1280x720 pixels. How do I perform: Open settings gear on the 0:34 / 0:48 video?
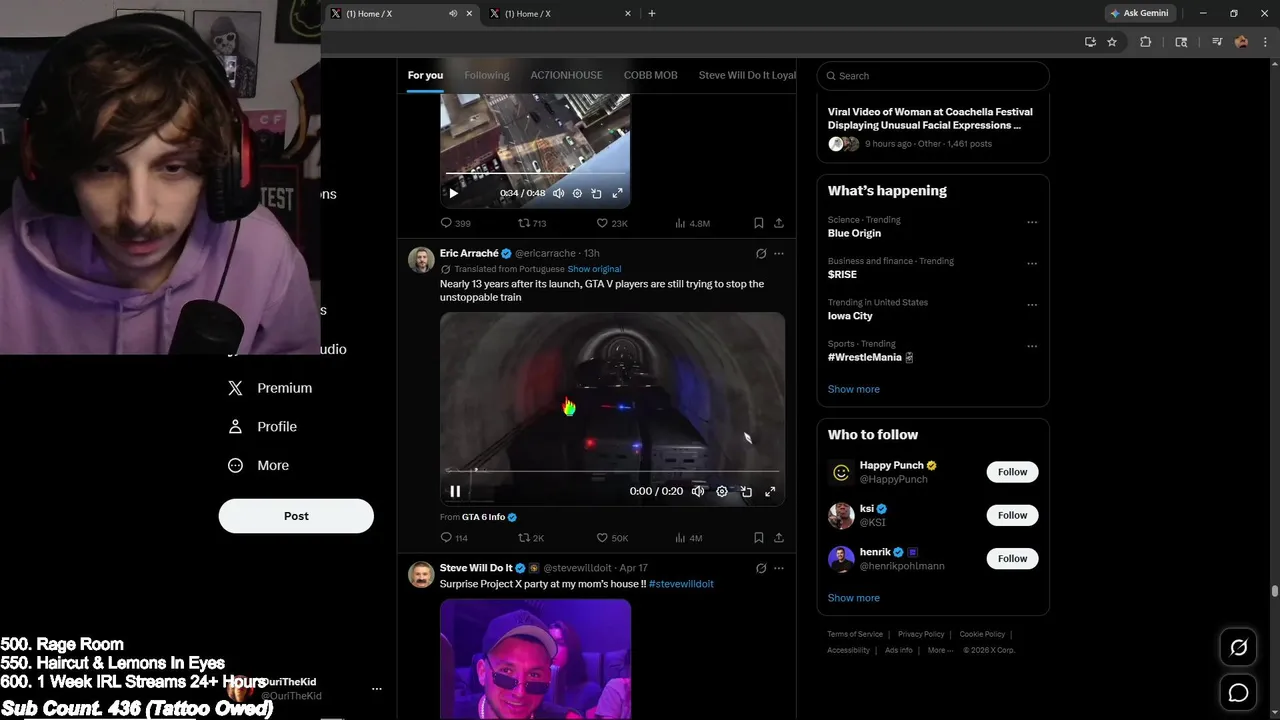[x=577, y=193]
